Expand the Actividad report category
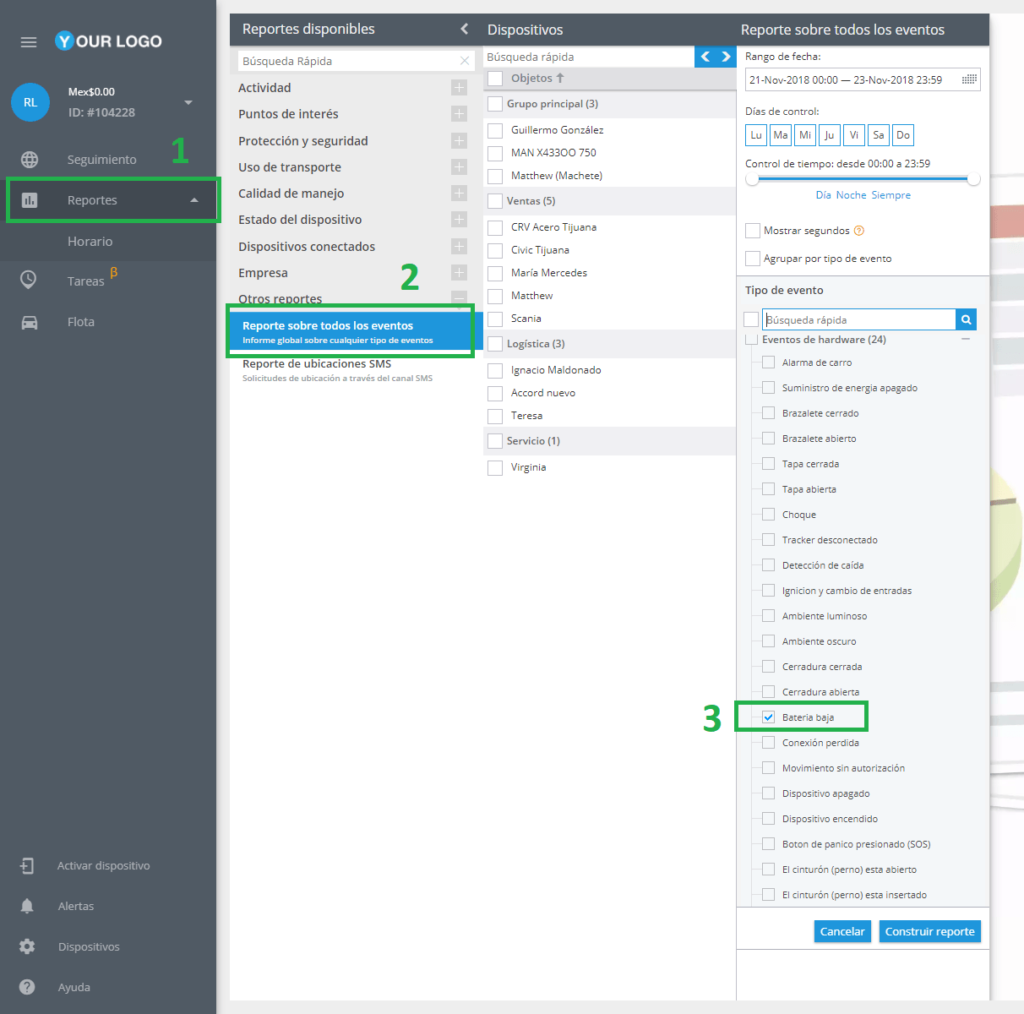 click(x=459, y=87)
